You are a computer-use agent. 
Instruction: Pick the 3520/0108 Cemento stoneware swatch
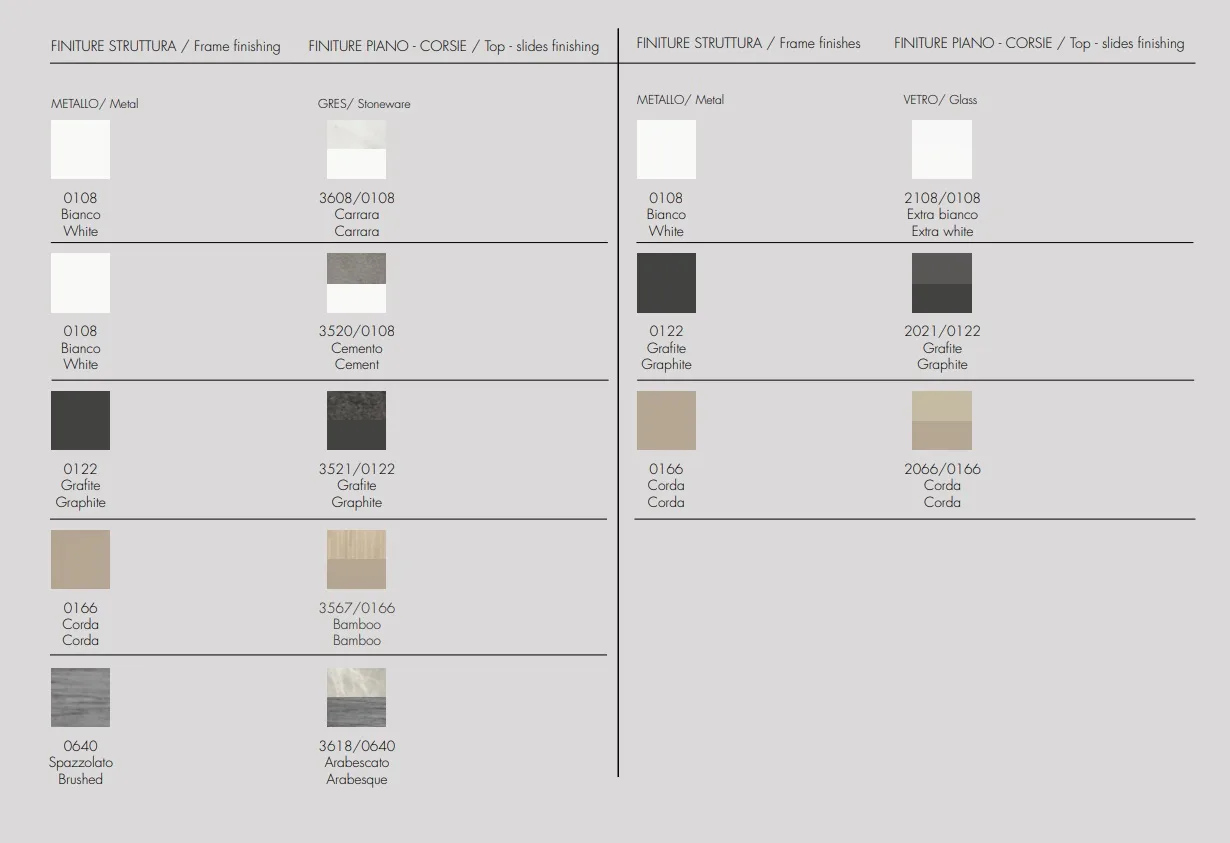tap(356, 283)
